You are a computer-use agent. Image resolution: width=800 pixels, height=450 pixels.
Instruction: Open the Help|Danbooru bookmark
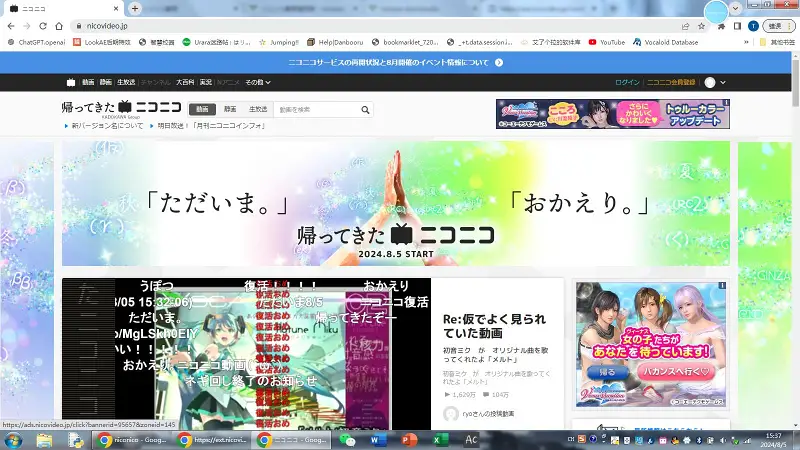tap(336, 42)
